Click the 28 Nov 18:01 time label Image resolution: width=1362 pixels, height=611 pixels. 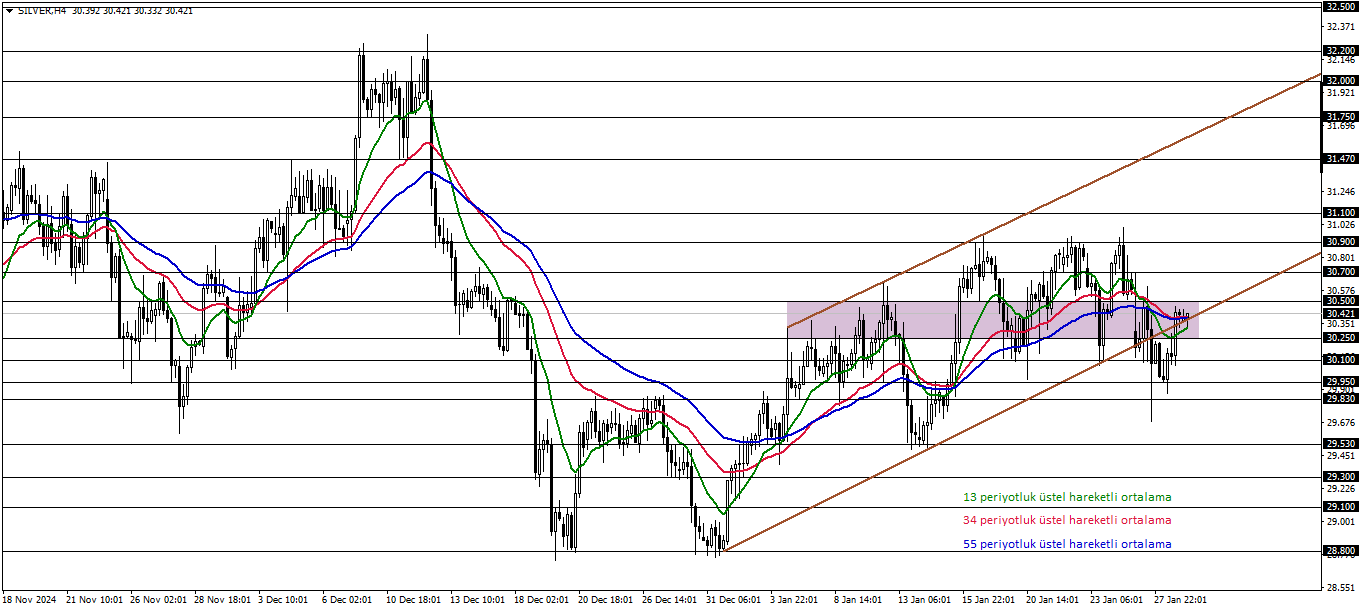223,600
